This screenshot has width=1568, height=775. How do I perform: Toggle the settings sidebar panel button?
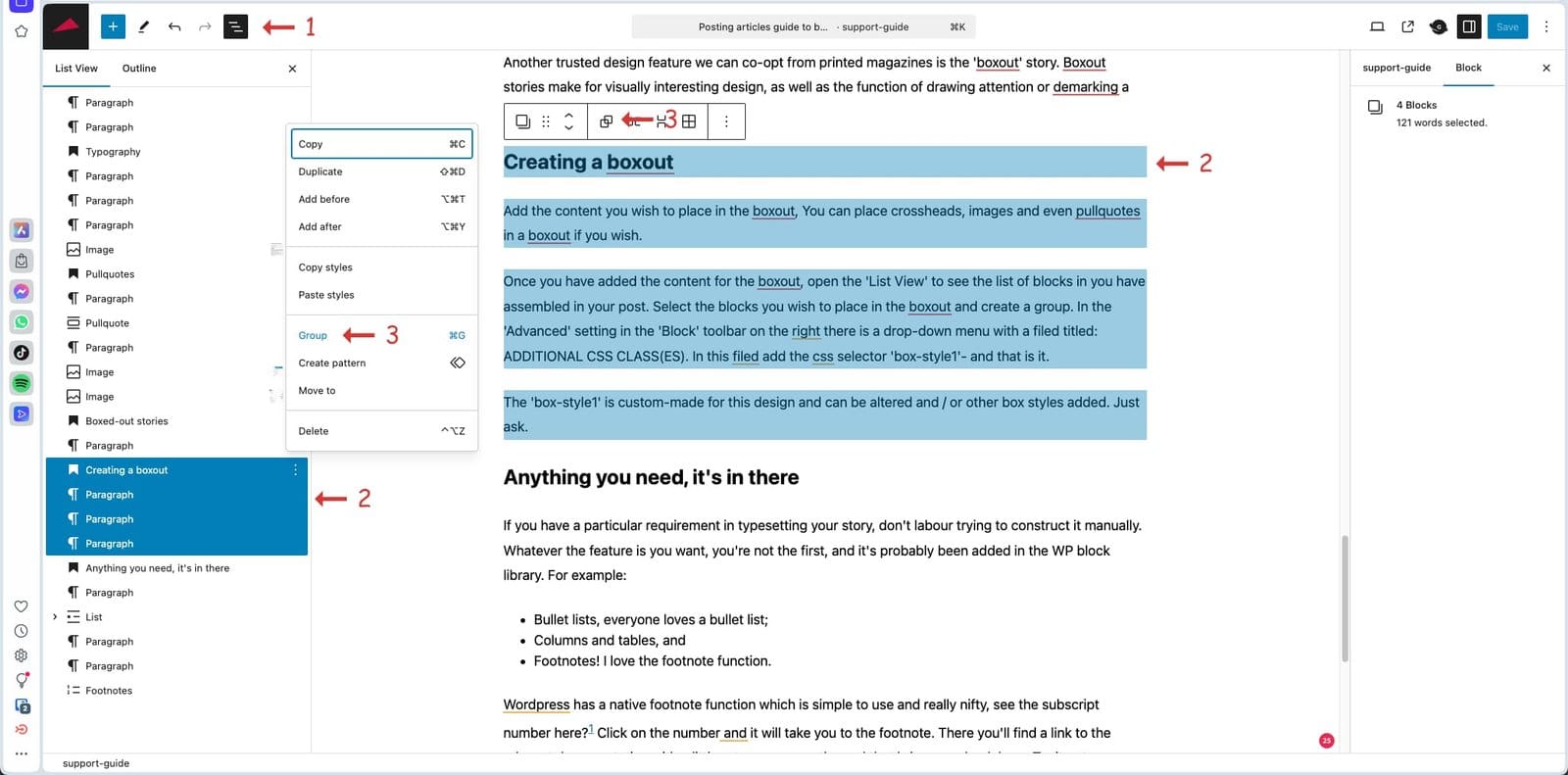[x=1469, y=26]
